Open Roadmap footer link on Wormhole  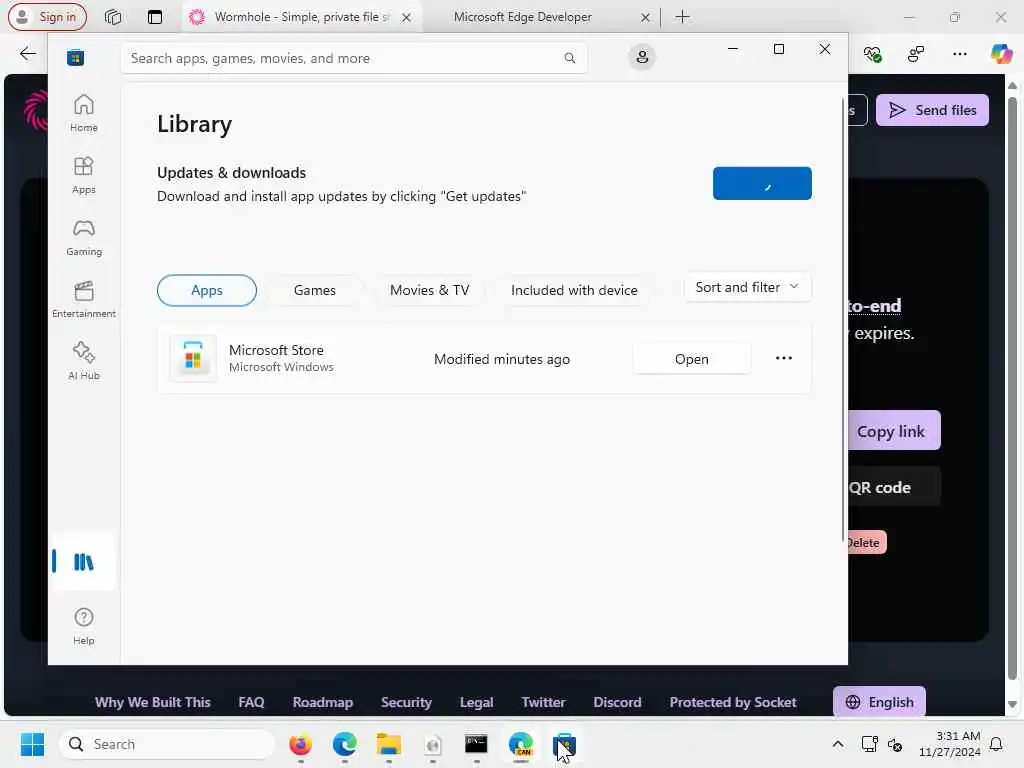pos(323,702)
